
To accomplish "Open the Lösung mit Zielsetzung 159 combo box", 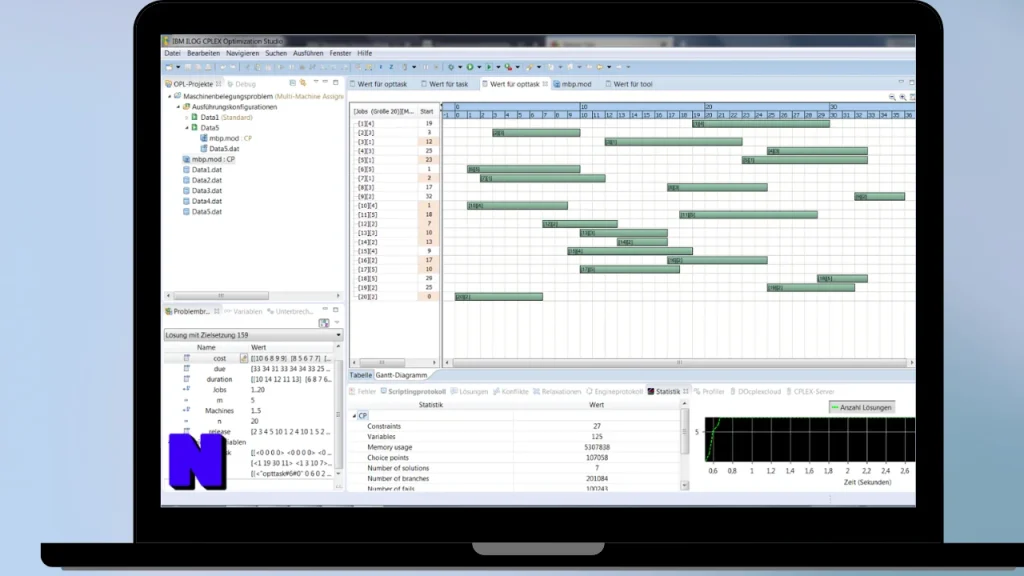I will (253, 335).
